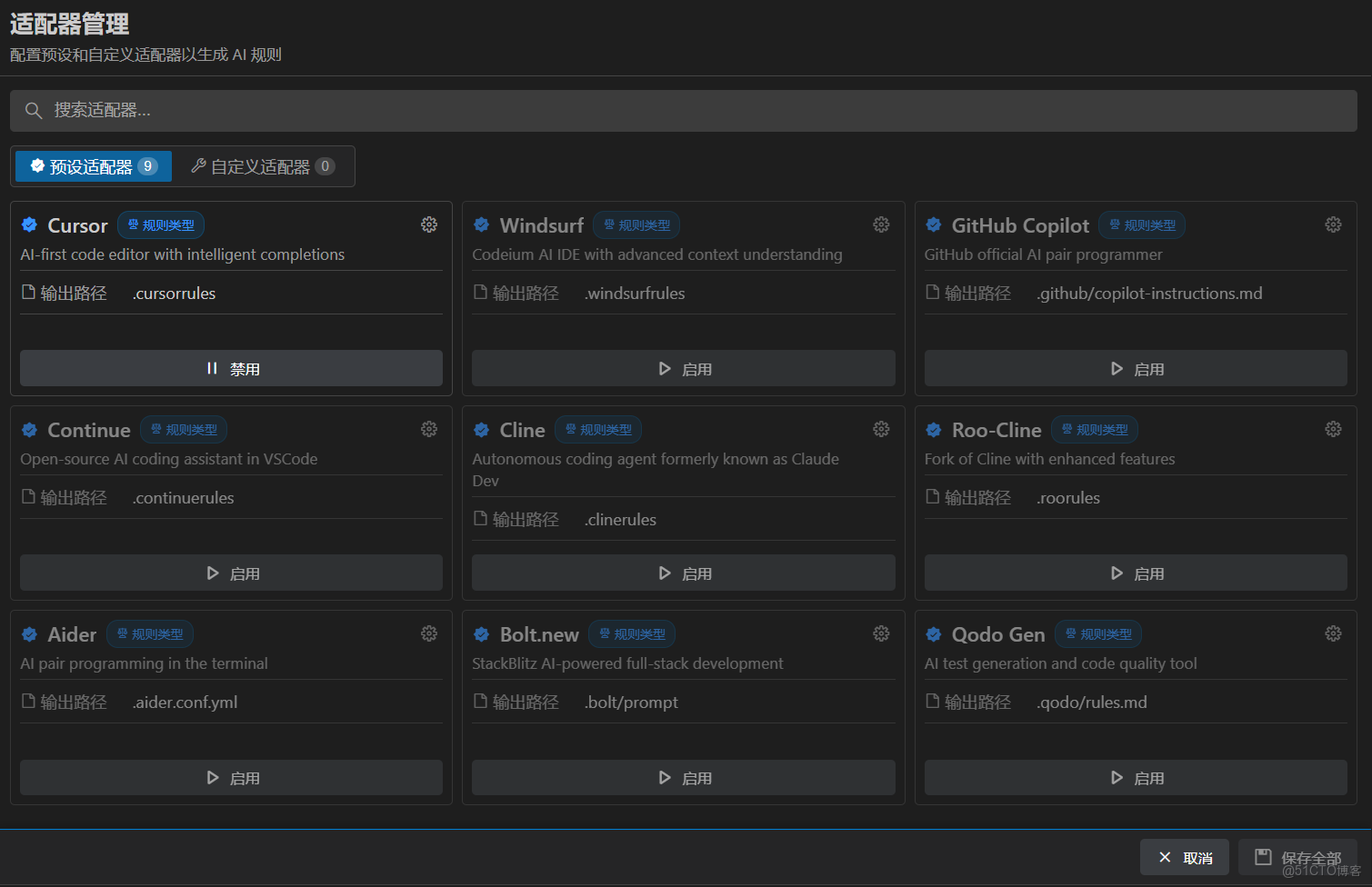The image size is (1372, 887).
Task: Open Aider adapter settings gear
Action: click(429, 633)
